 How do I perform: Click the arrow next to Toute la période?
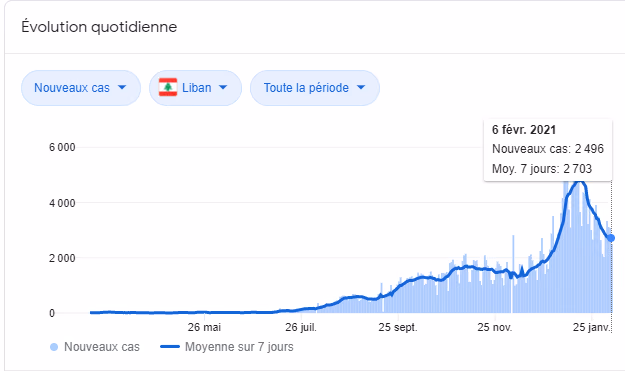pyautogui.click(x=361, y=87)
